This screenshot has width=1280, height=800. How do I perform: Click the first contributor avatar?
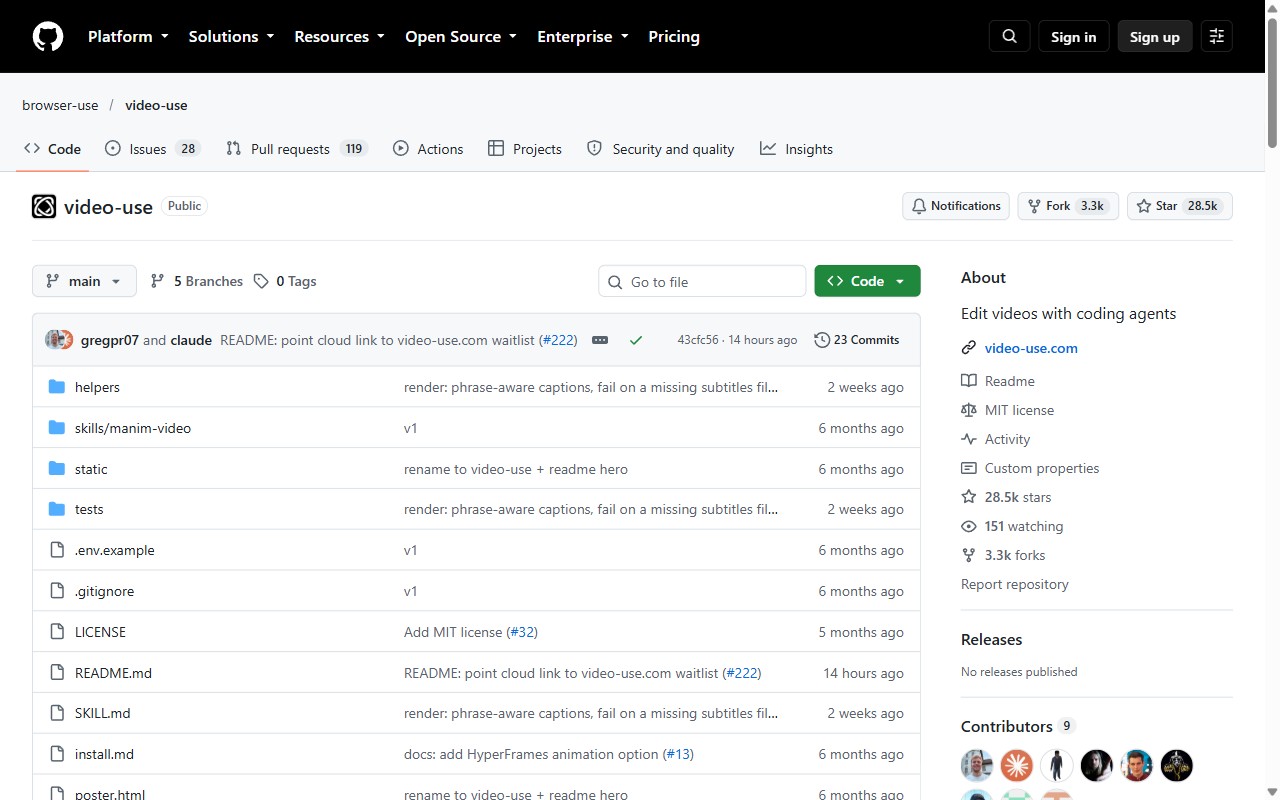coord(977,766)
